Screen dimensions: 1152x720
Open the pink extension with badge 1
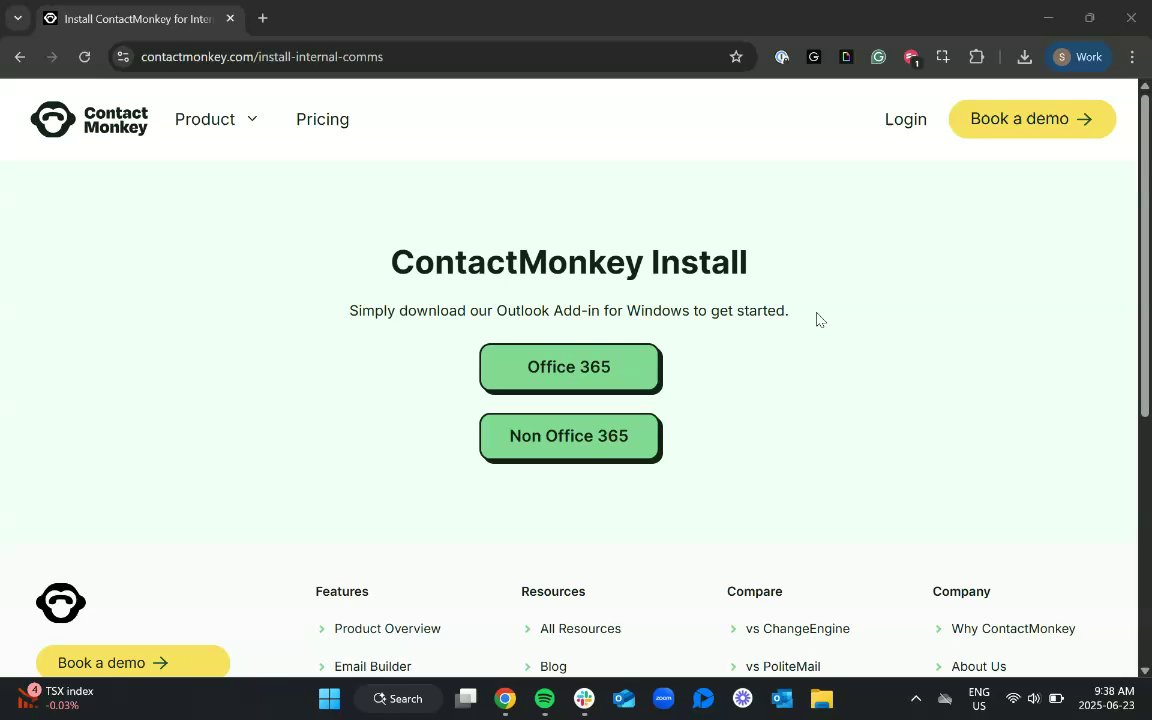coord(911,57)
